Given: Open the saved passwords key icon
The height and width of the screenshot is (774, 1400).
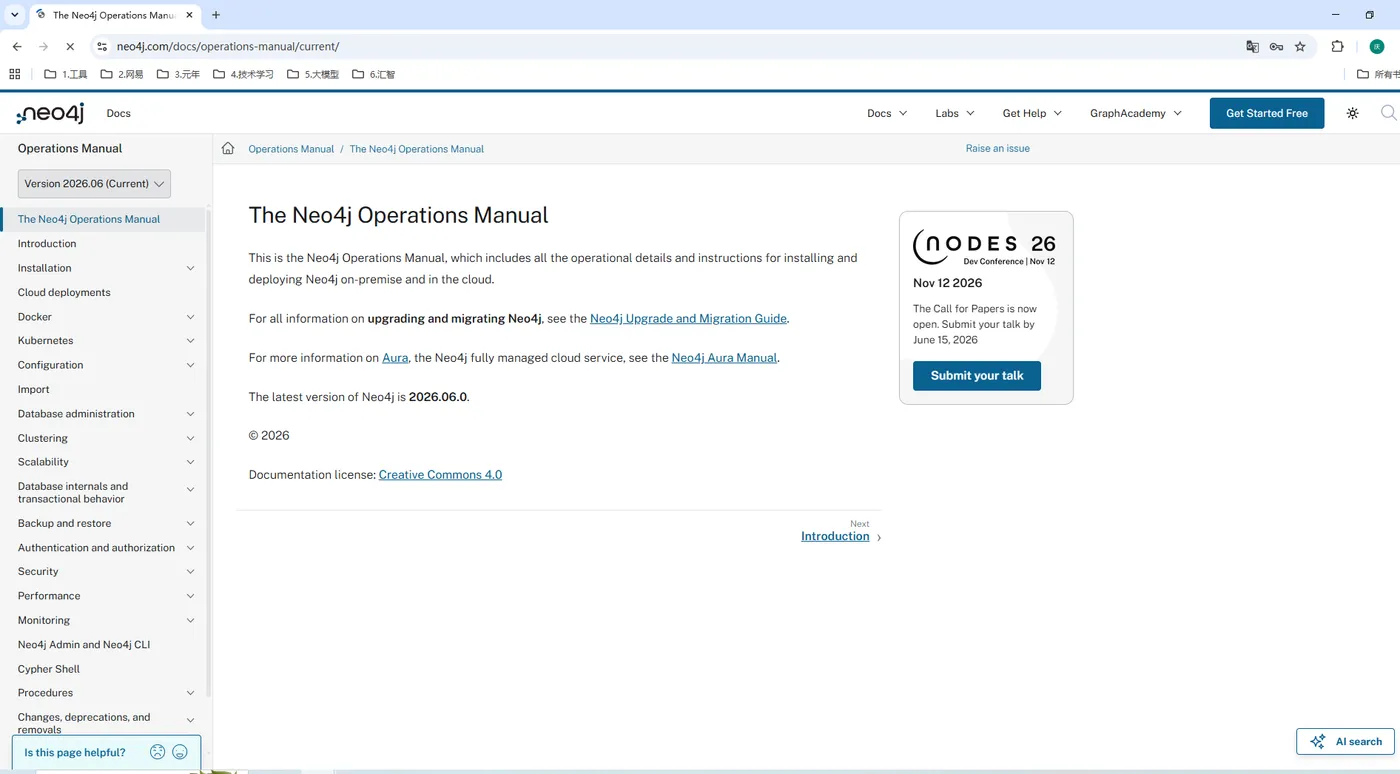Looking at the screenshot, I should click(x=1276, y=46).
